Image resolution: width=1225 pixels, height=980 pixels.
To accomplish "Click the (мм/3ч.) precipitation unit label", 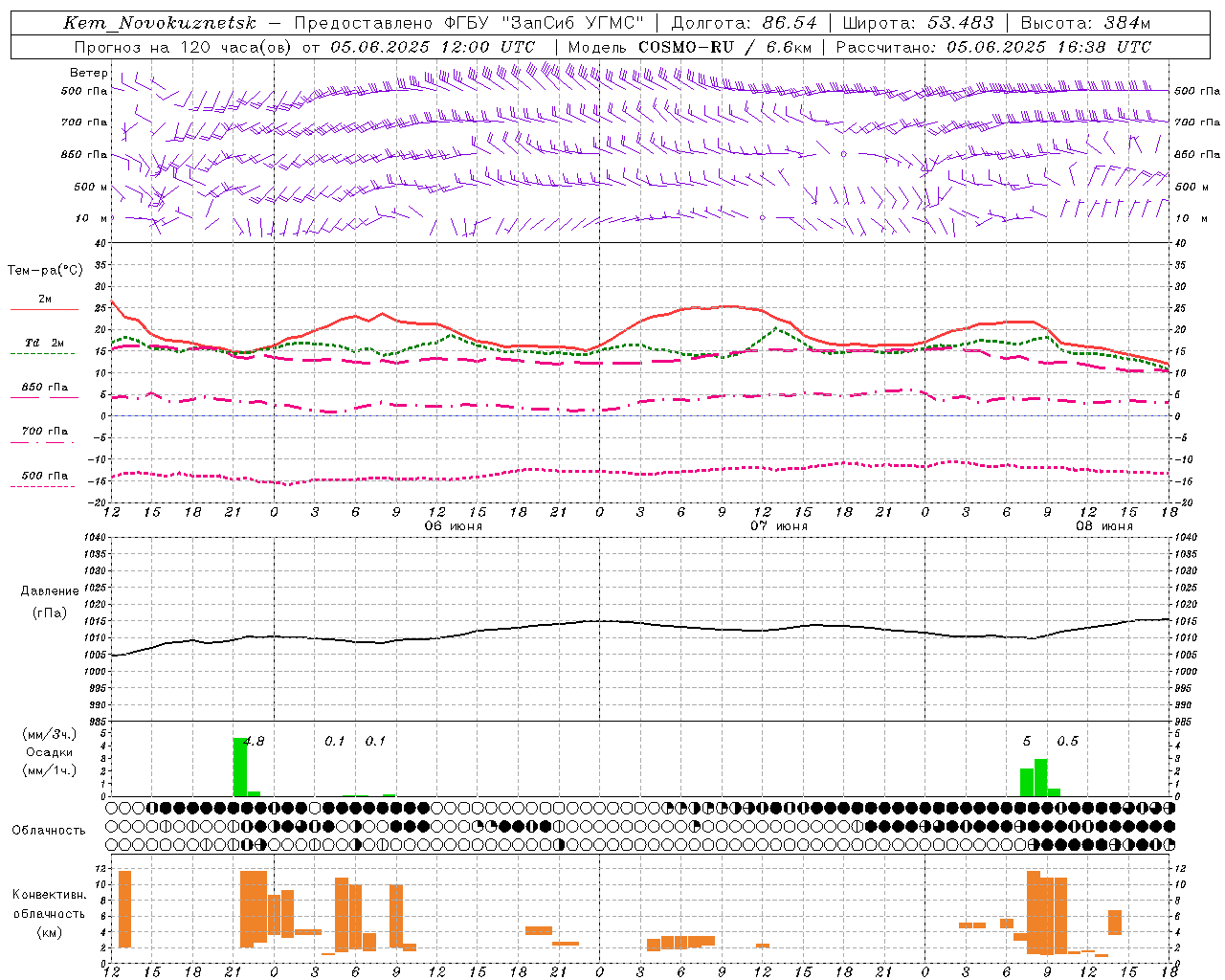I will click(50, 734).
